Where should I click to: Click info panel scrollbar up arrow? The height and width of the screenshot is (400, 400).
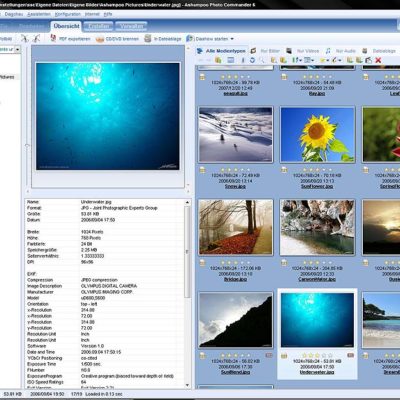point(187,202)
